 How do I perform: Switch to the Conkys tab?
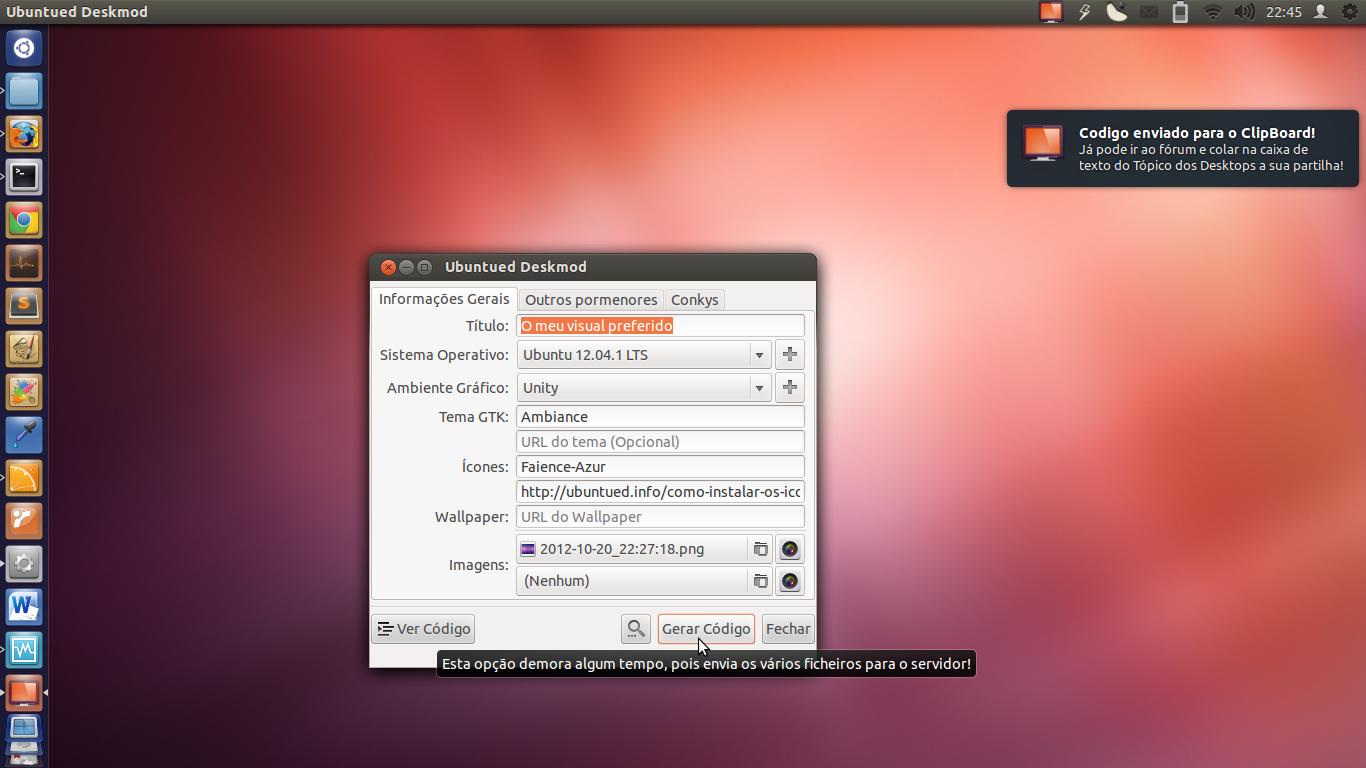point(694,300)
